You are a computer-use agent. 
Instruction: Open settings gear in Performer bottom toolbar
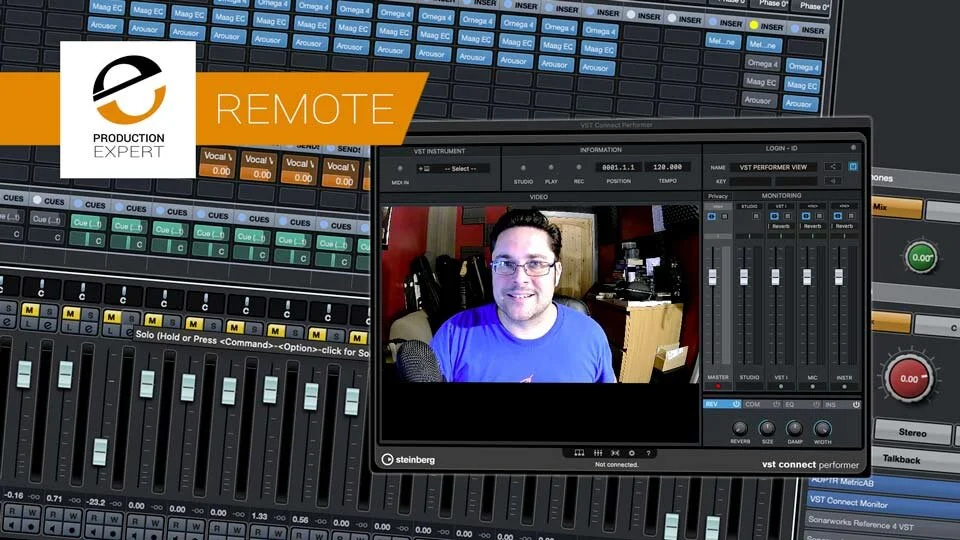point(632,453)
